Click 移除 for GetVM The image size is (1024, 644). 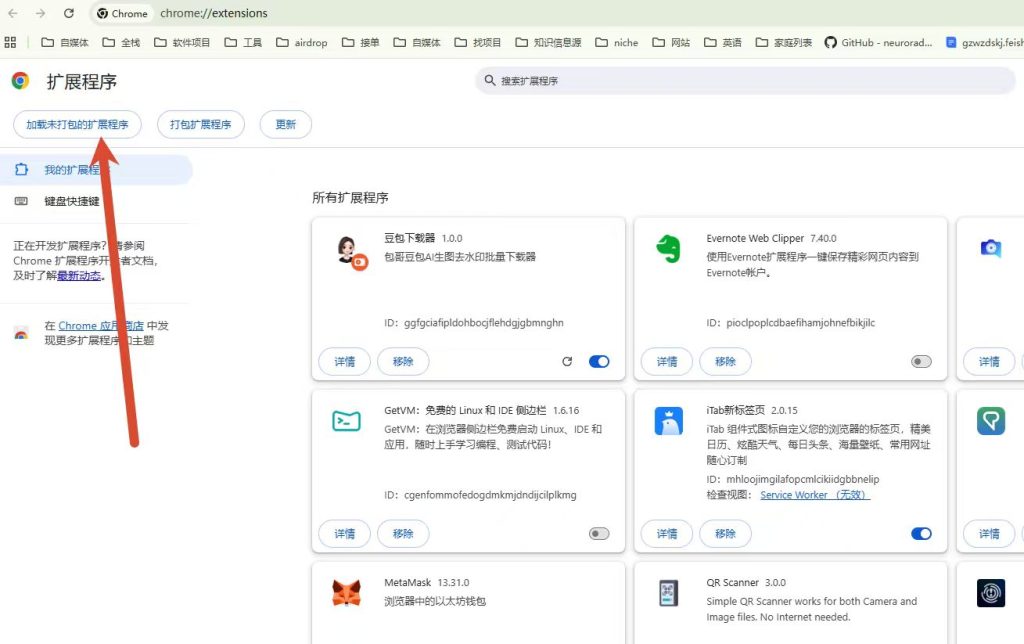click(403, 534)
